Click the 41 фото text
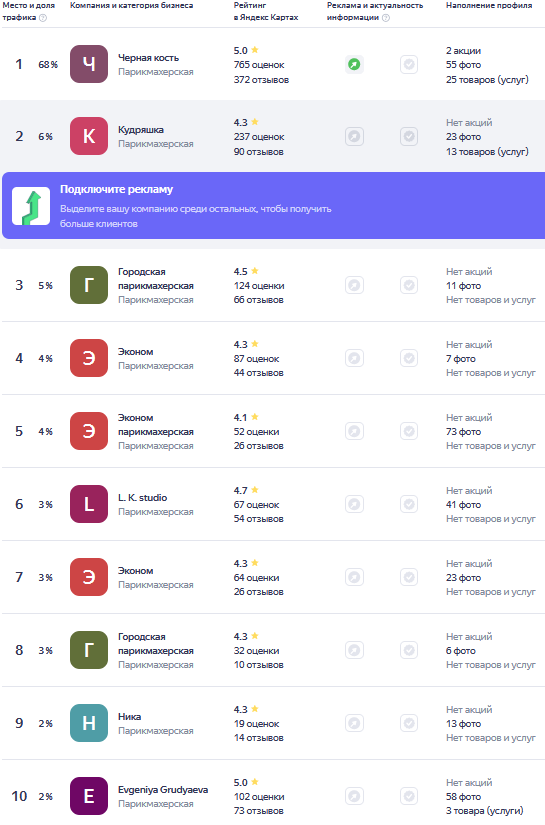545x825 pixels. click(463, 505)
